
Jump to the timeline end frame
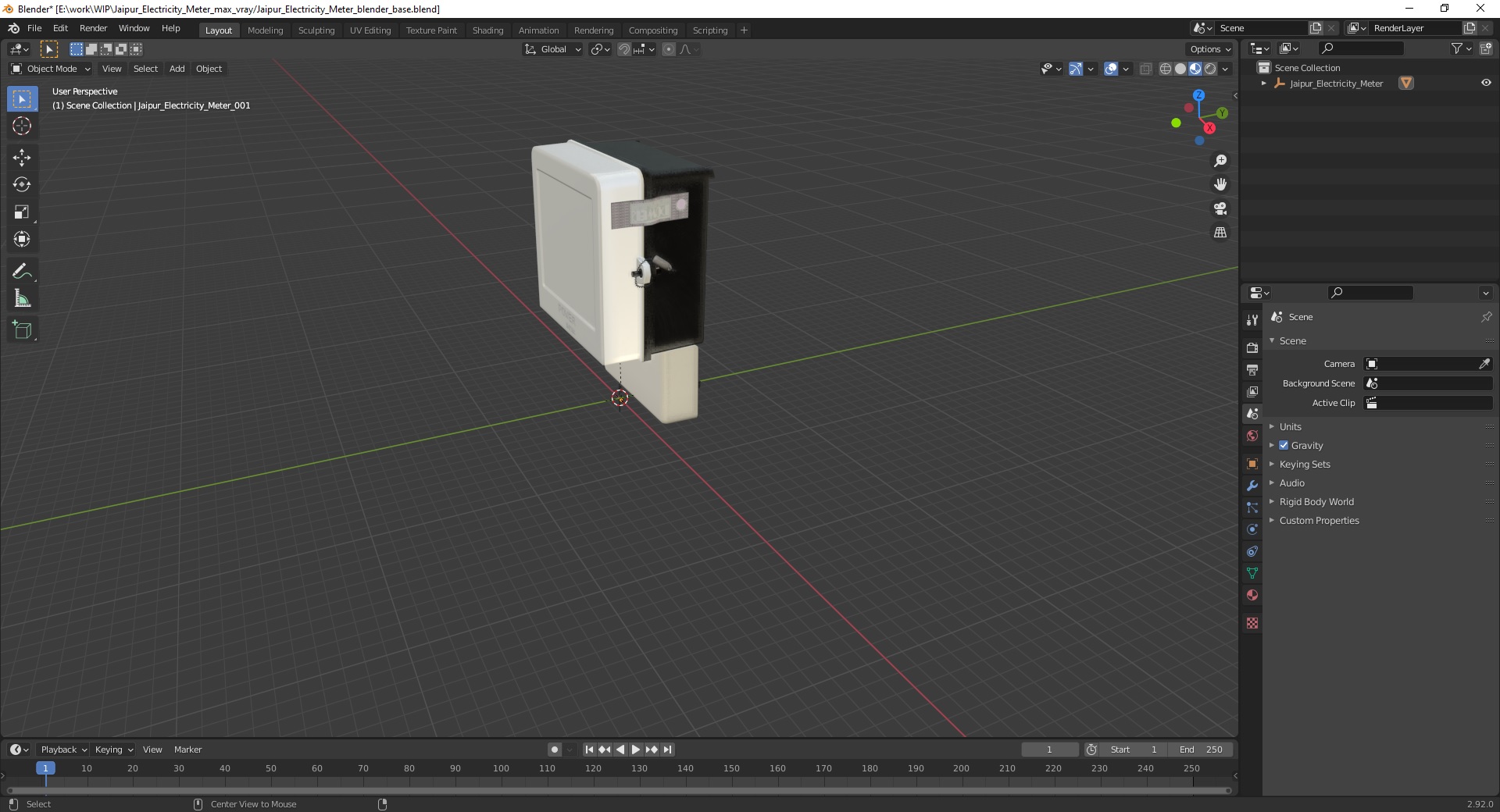coord(667,750)
